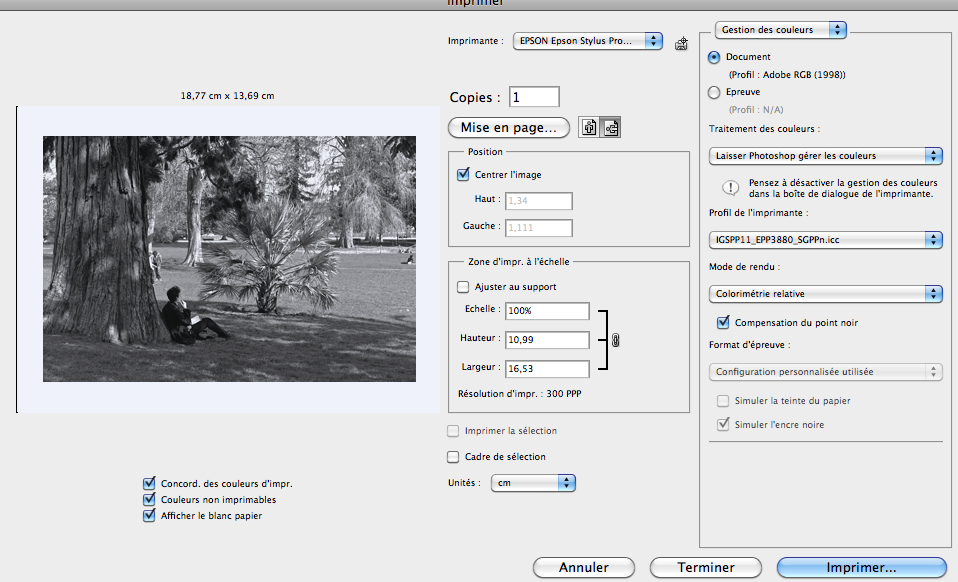Toggle Couleurs non imprimables checkbox
Image resolution: width=958 pixels, height=582 pixels.
(x=150, y=499)
